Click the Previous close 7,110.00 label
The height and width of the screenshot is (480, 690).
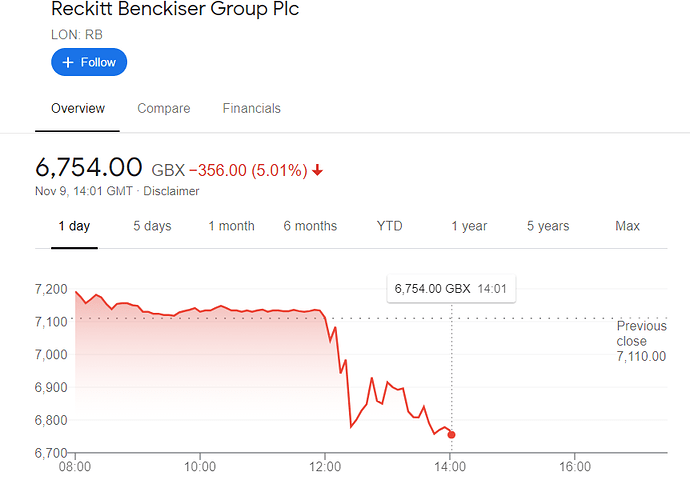pyautogui.click(x=642, y=341)
